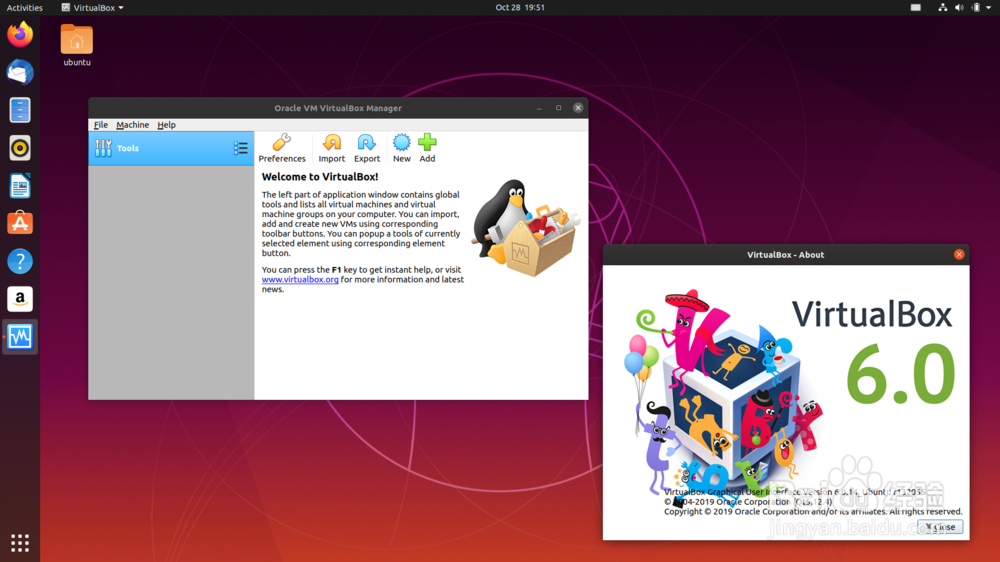Click the volume icon in top bar
This screenshot has height=562, width=1000.
click(x=959, y=8)
